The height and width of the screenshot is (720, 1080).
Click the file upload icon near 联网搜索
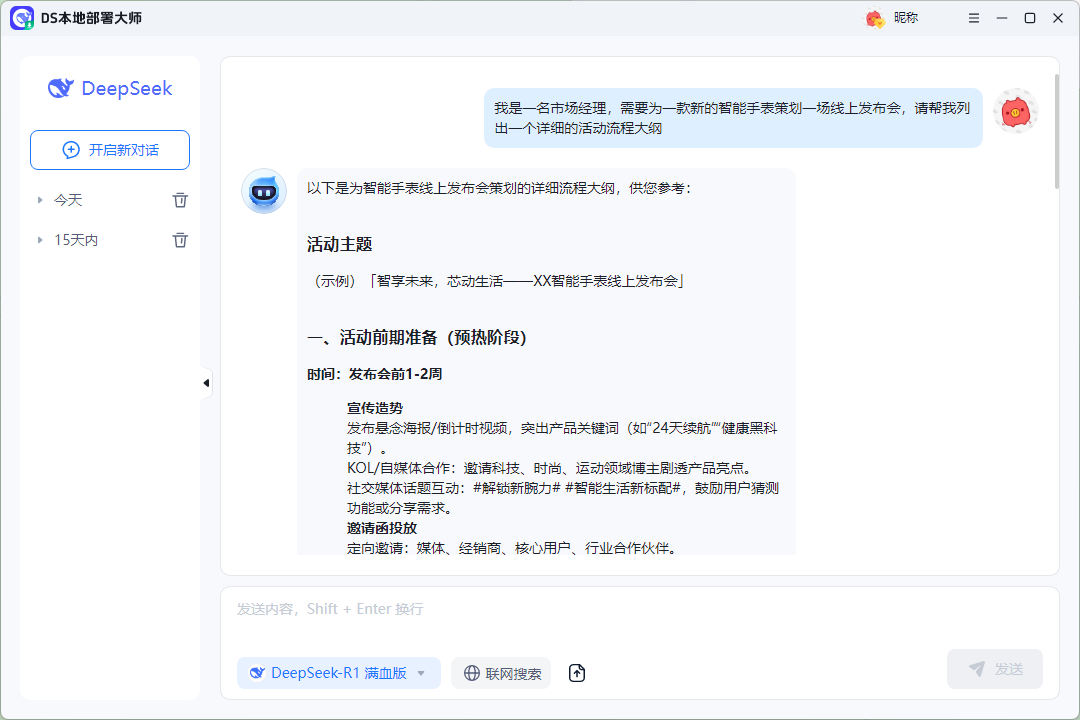(x=576, y=673)
